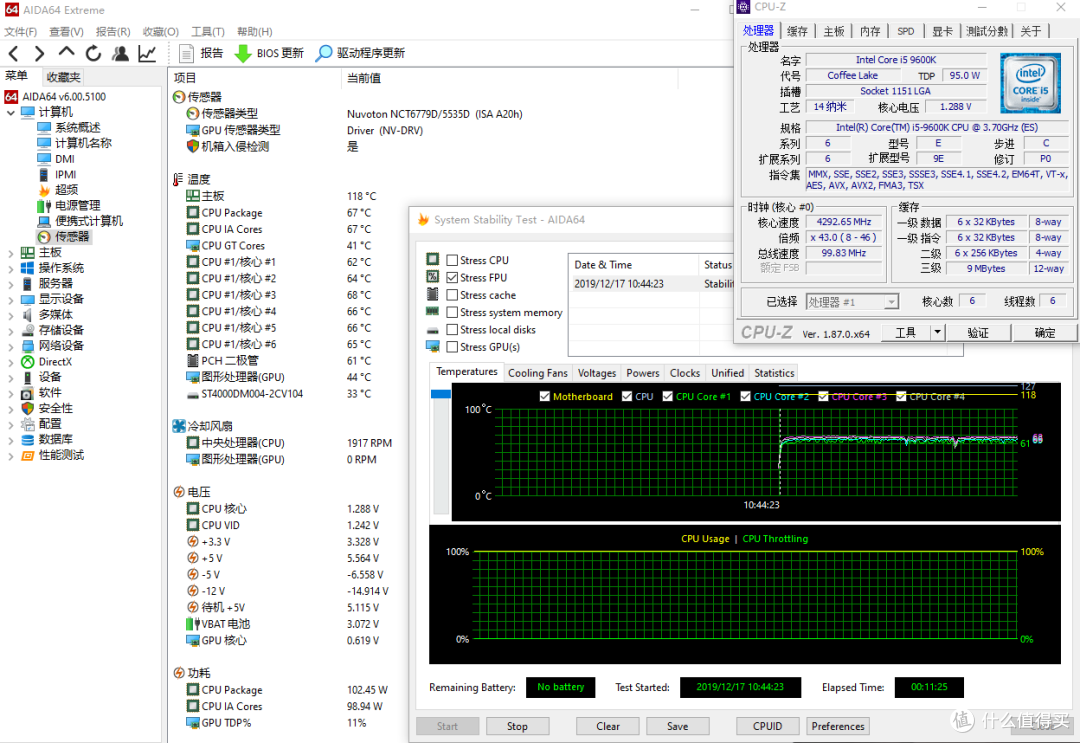The height and width of the screenshot is (743, 1080).
Task: Enable the Stress GPU(s) checkbox
Action: 452,347
